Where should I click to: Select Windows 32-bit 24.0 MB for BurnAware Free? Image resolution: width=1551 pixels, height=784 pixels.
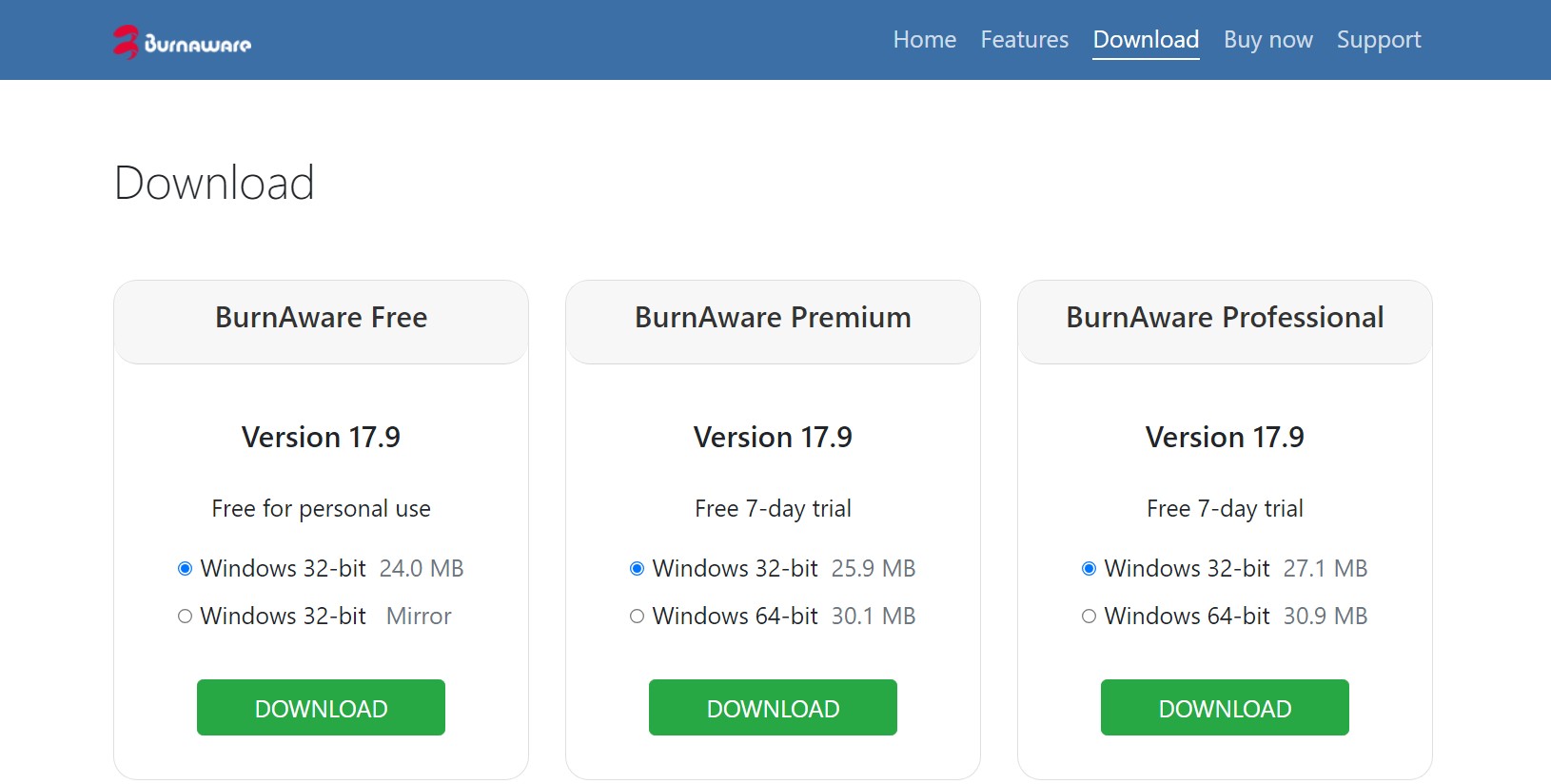coord(185,569)
